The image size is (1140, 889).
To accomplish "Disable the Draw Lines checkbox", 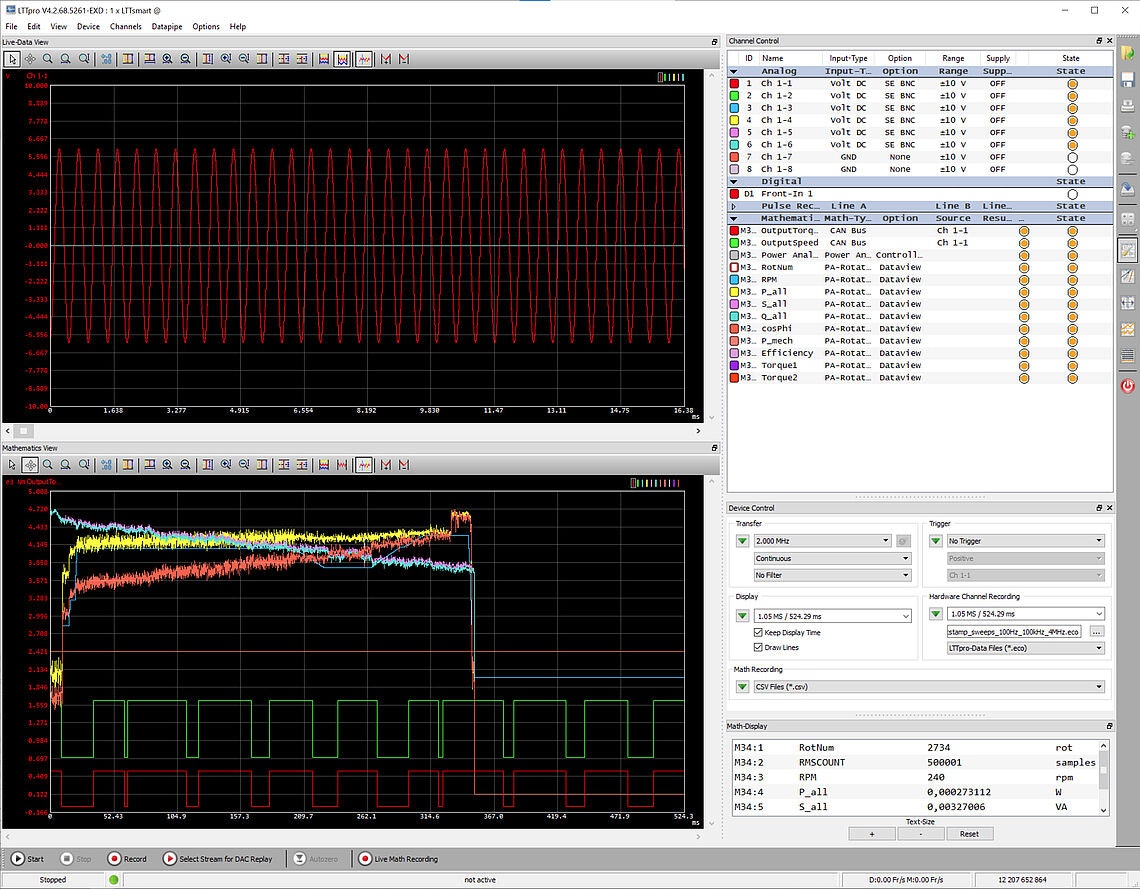I will click(758, 647).
